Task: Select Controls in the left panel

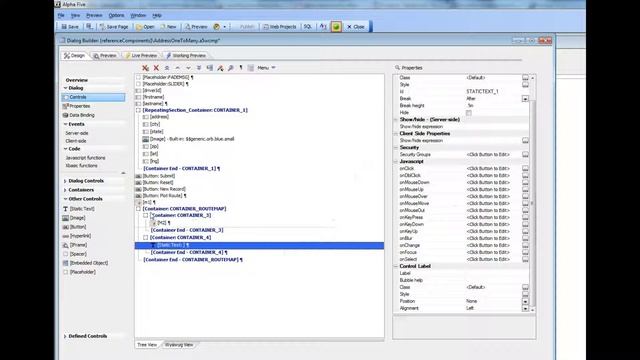Action: pos(93,97)
